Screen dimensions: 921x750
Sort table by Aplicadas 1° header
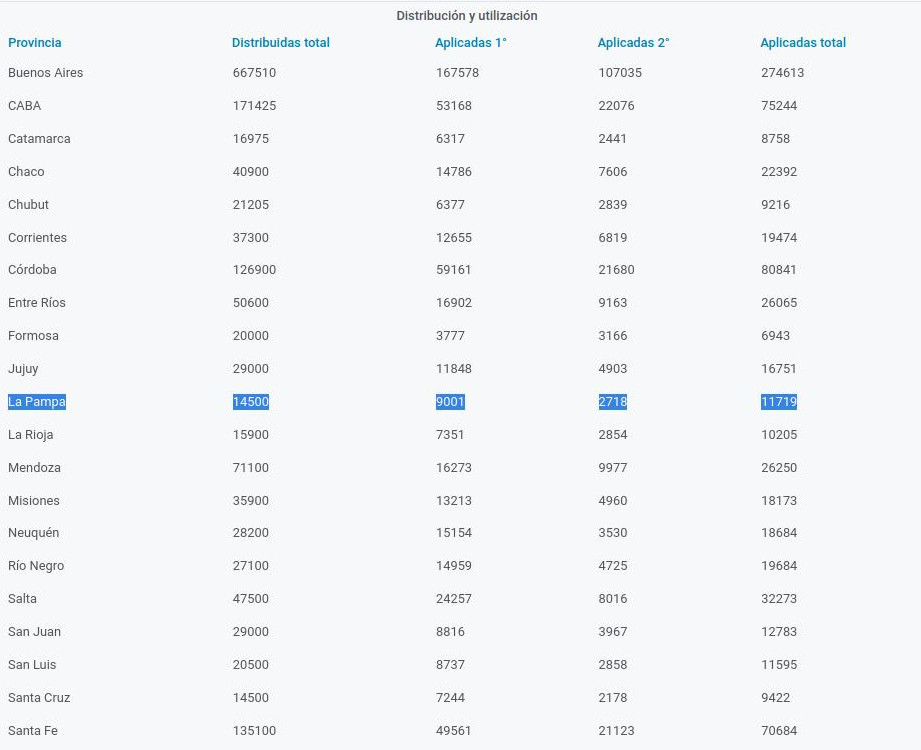click(471, 43)
